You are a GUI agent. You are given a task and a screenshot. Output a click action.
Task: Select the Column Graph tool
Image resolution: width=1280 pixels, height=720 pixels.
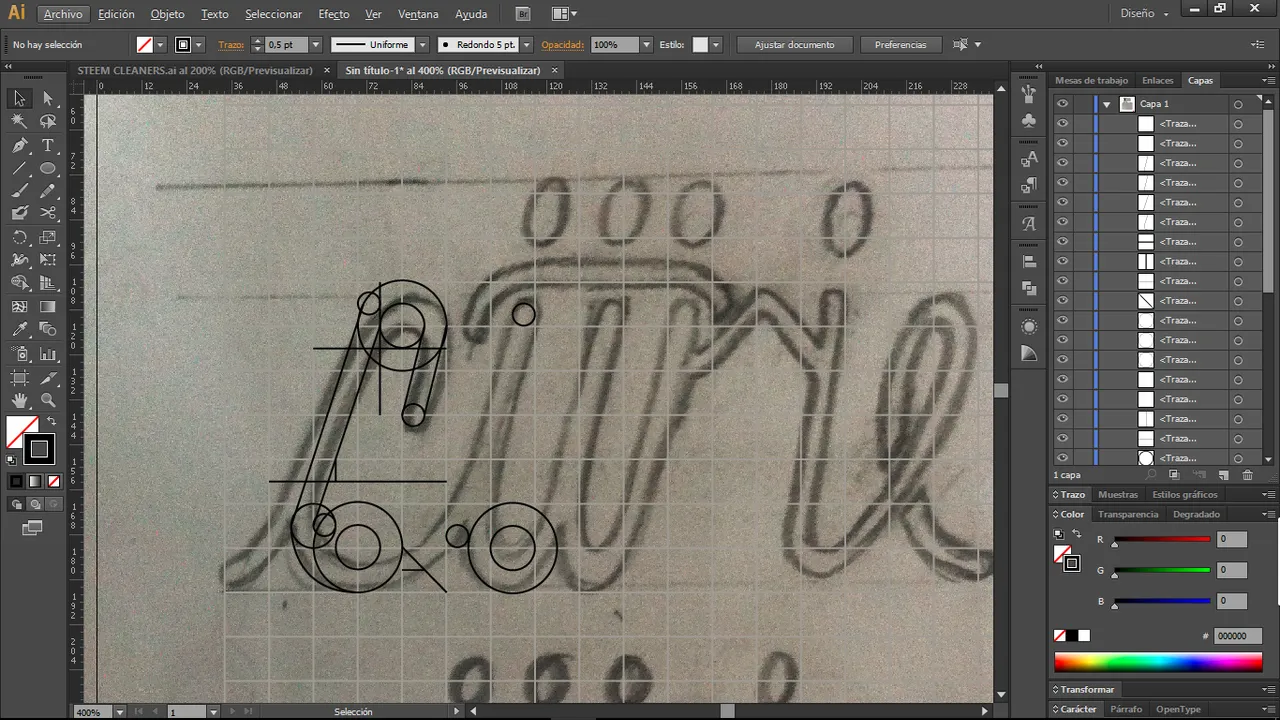tap(47, 354)
